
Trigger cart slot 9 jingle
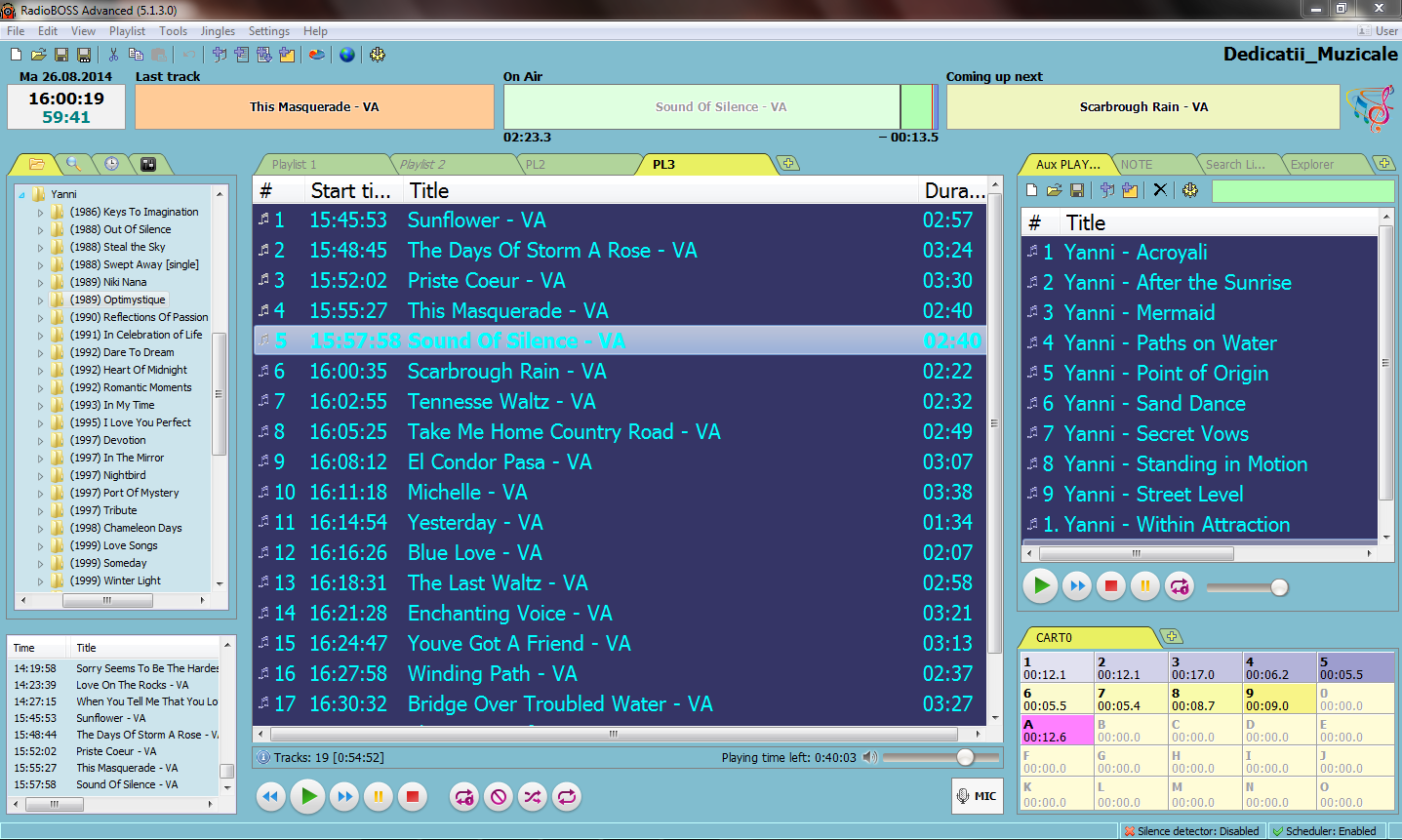point(1279,698)
